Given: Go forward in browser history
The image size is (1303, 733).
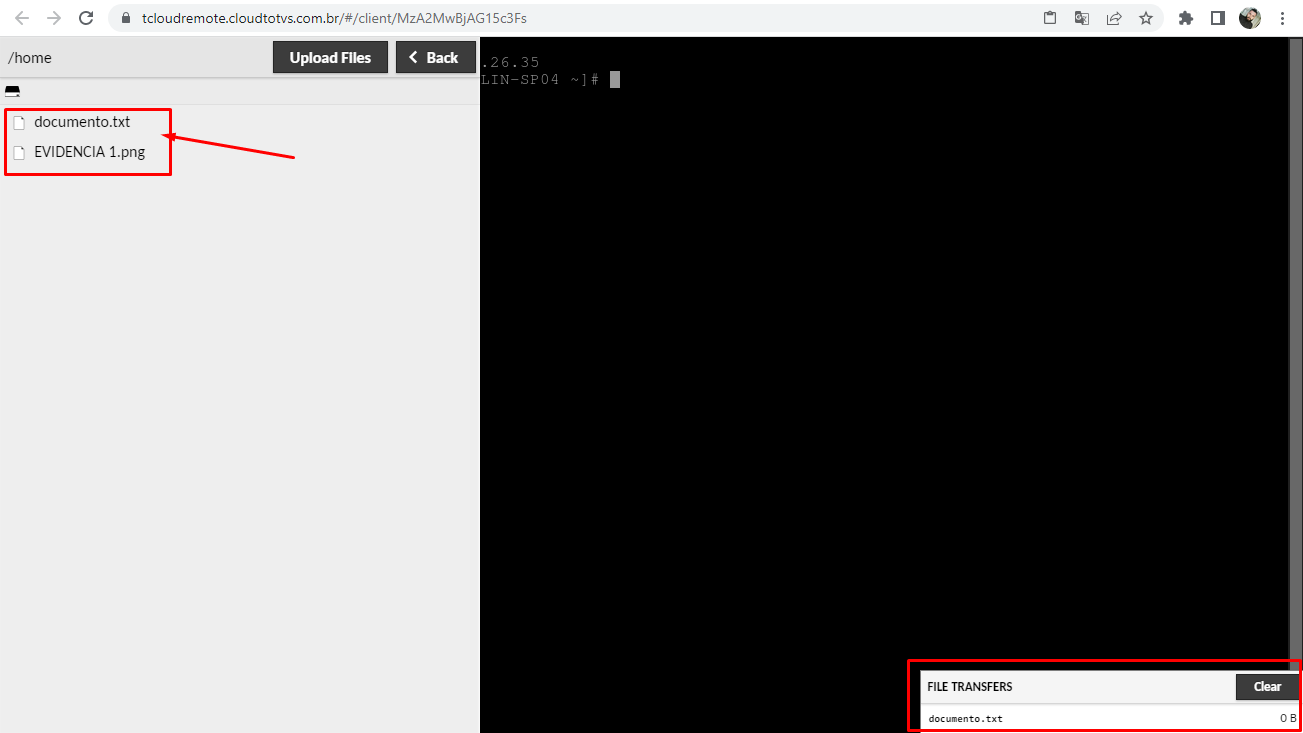Looking at the screenshot, I should (54, 18).
